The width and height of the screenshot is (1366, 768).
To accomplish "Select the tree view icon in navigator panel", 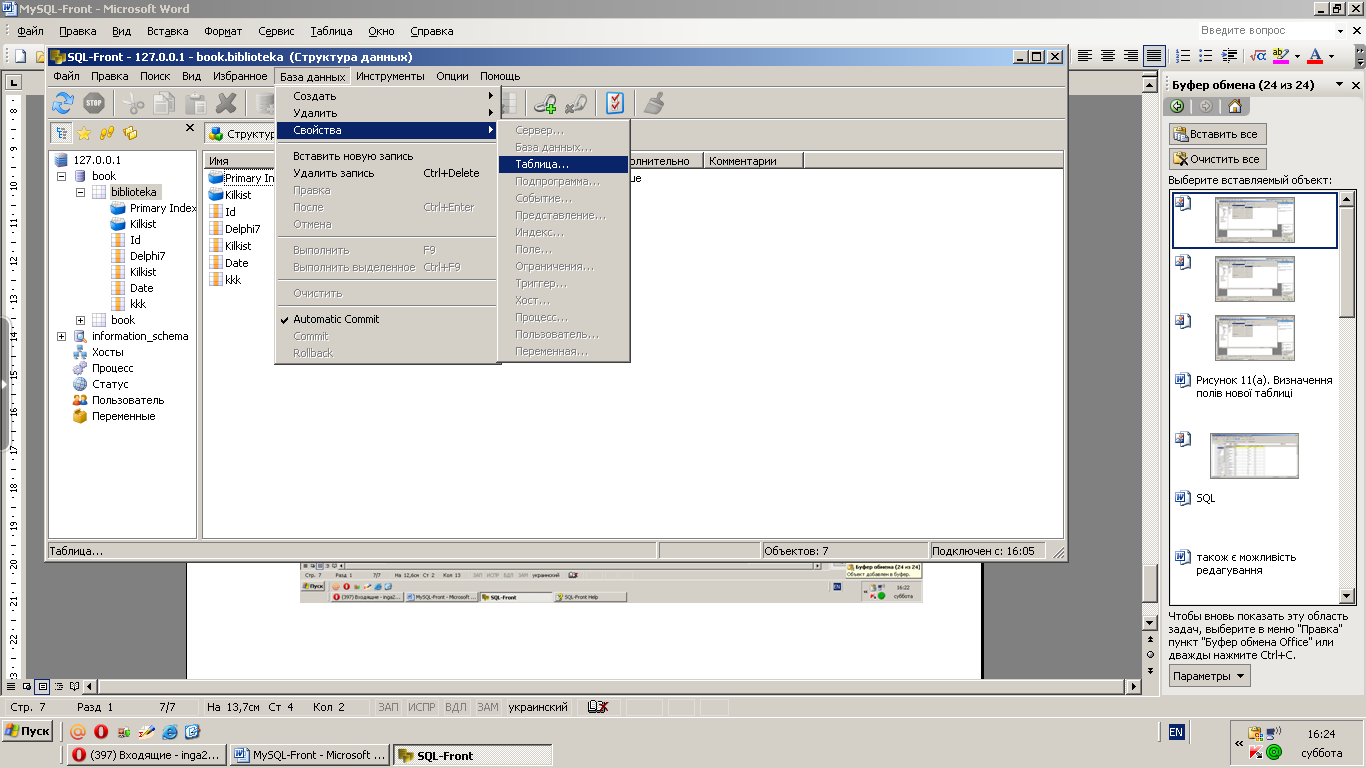I will pyautogui.click(x=61, y=133).
